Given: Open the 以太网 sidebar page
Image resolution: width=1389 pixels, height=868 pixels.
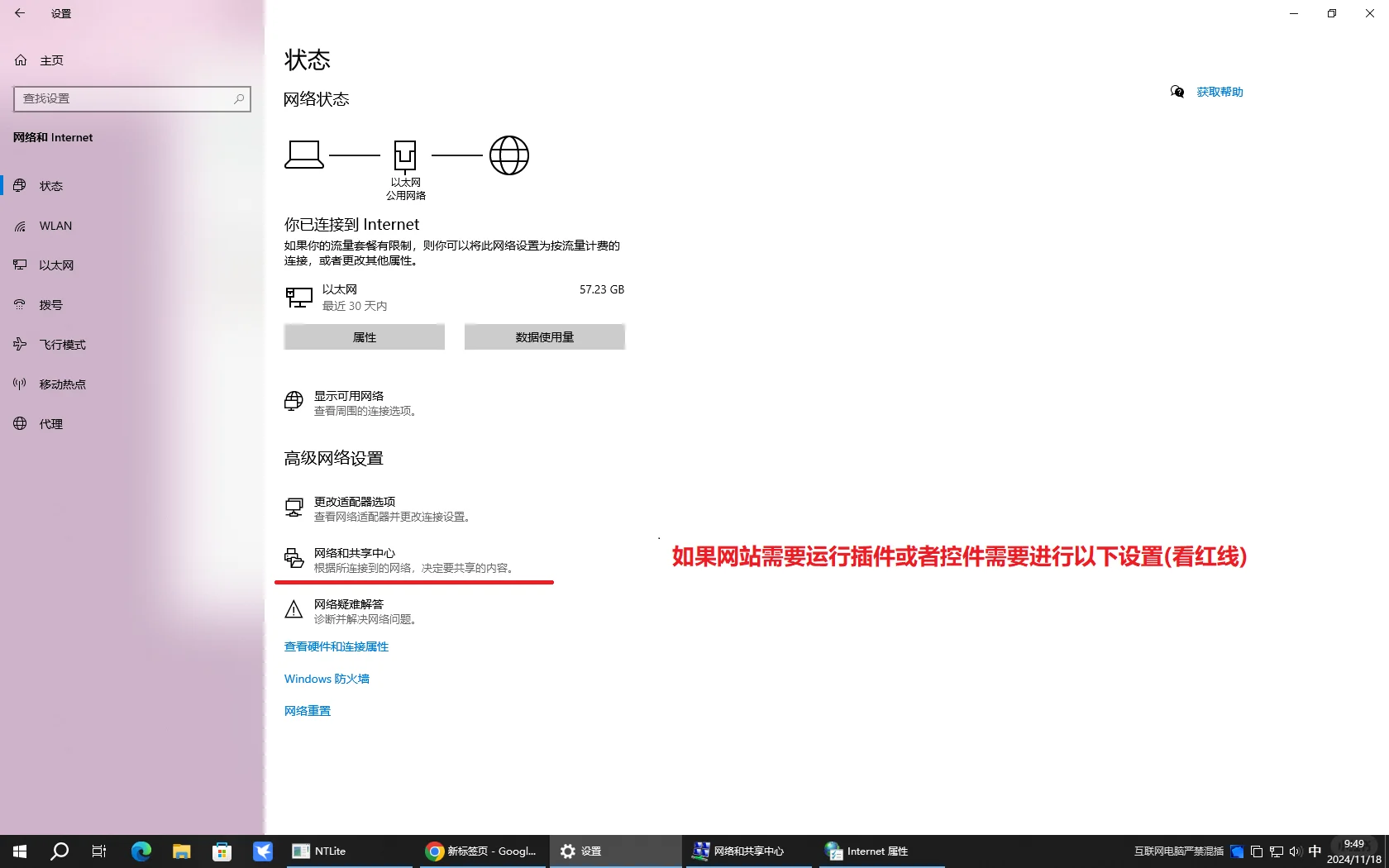Looking at the screenshot, I should pyautogui.click(x=132, y=265).
